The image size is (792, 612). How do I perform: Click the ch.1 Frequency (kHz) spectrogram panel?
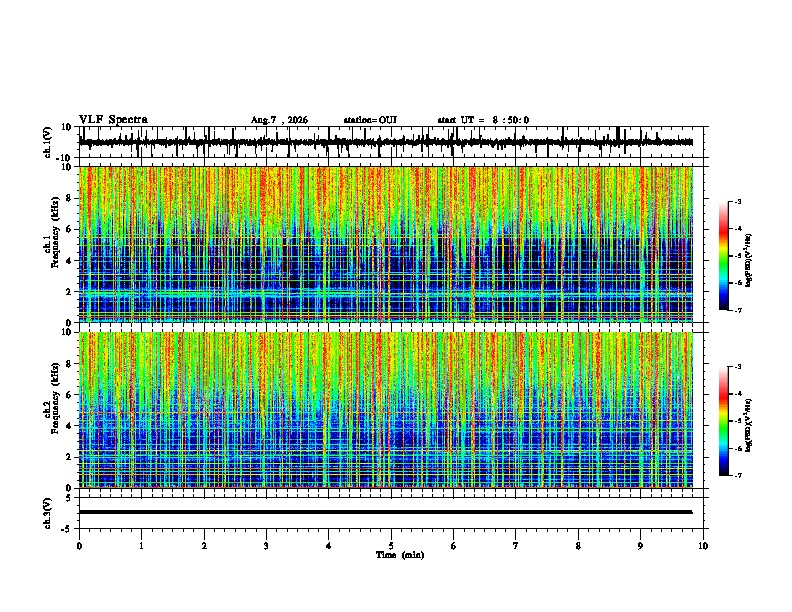(385, 244)
